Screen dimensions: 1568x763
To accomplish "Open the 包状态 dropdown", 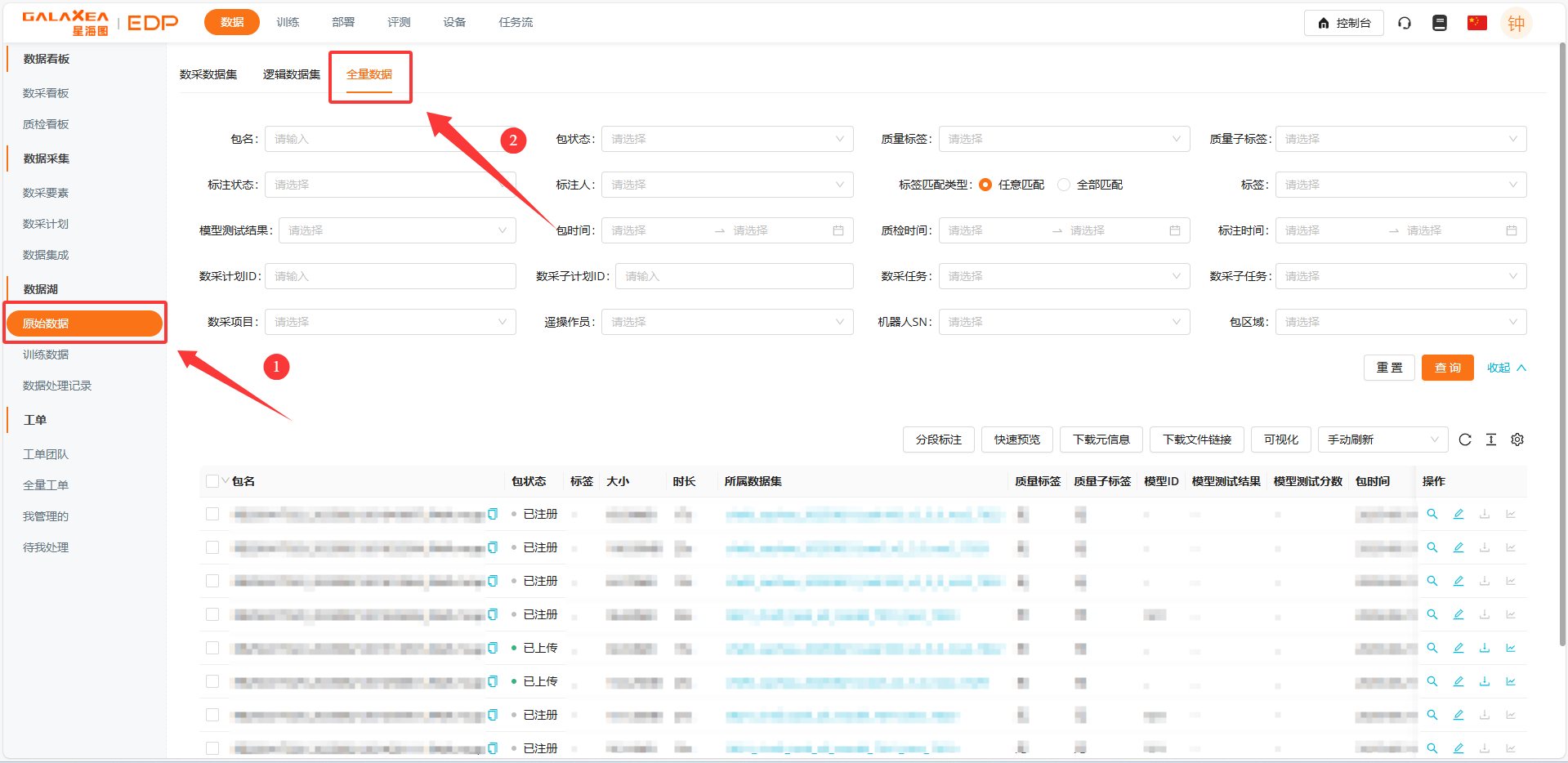I will coord(727,139).
